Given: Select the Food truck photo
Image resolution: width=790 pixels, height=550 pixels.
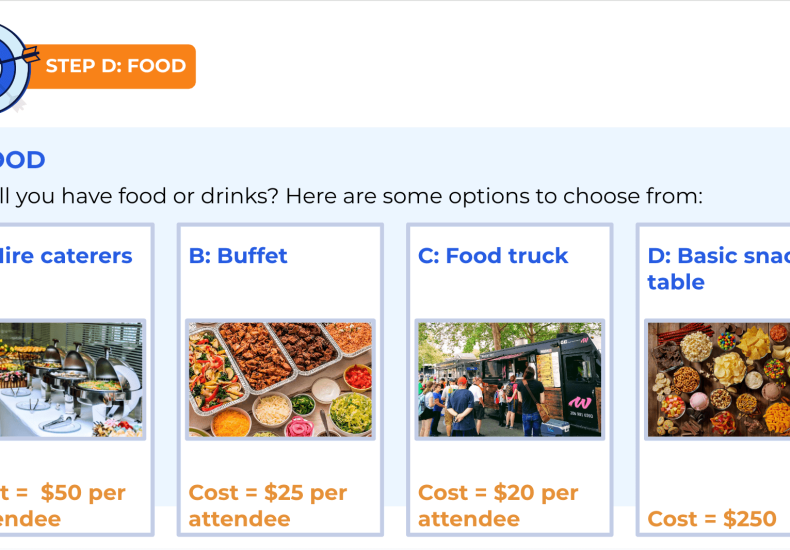Looking at the screenshot, I should [x=509, y=379].
